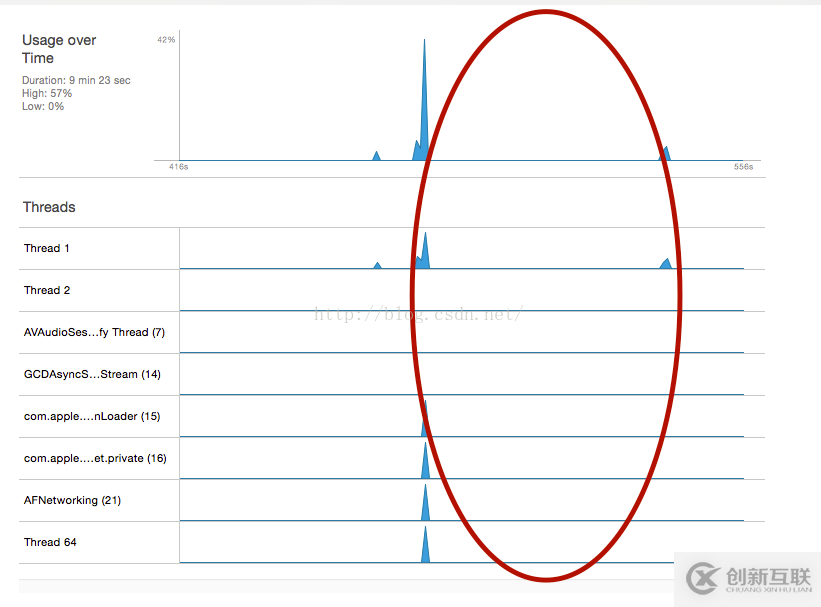Click the Threads section heading
The width and height of the screenshot is (821, 607).
[49, 207]
